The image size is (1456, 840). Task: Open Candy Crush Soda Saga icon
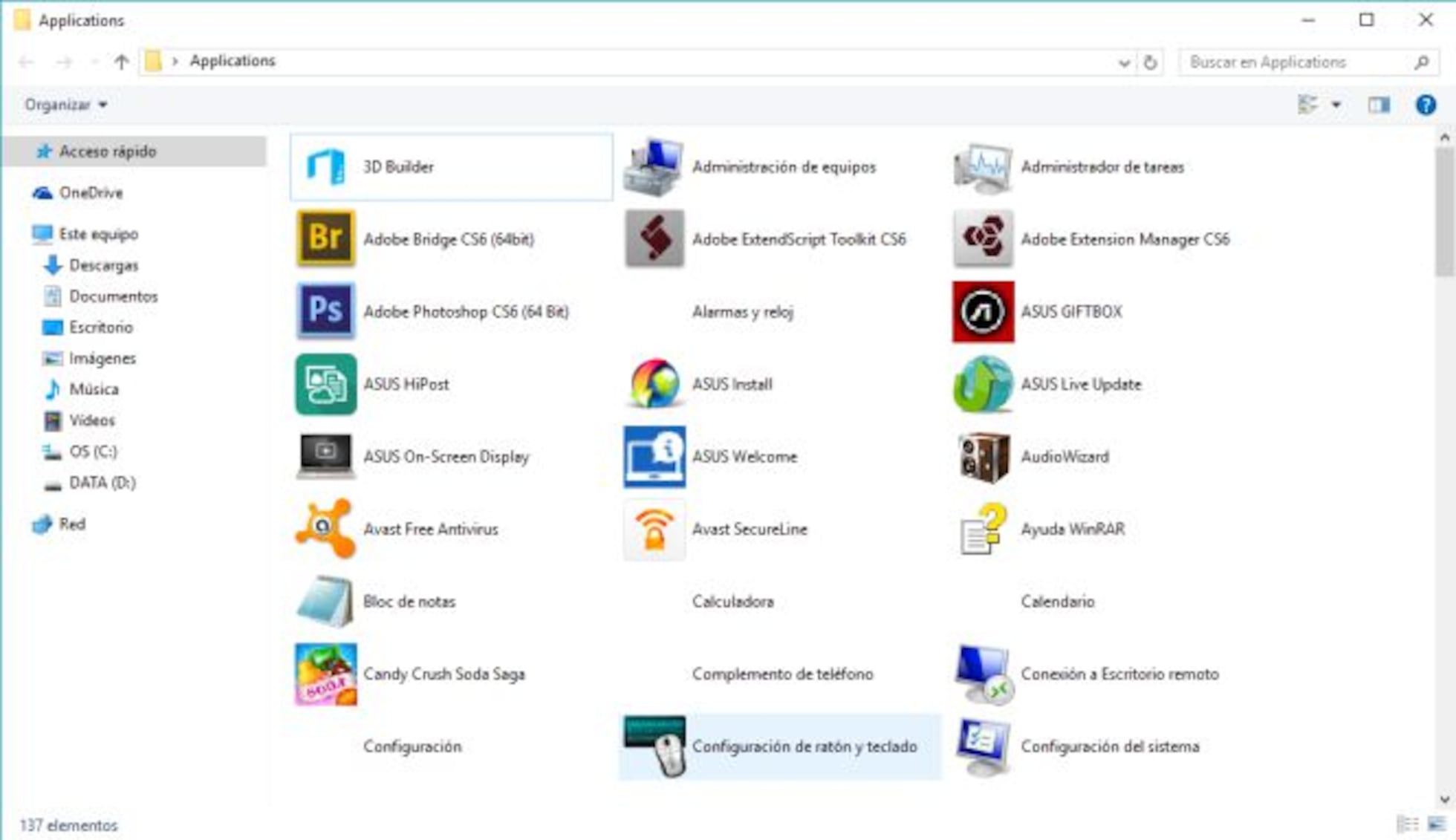point(325,674)
